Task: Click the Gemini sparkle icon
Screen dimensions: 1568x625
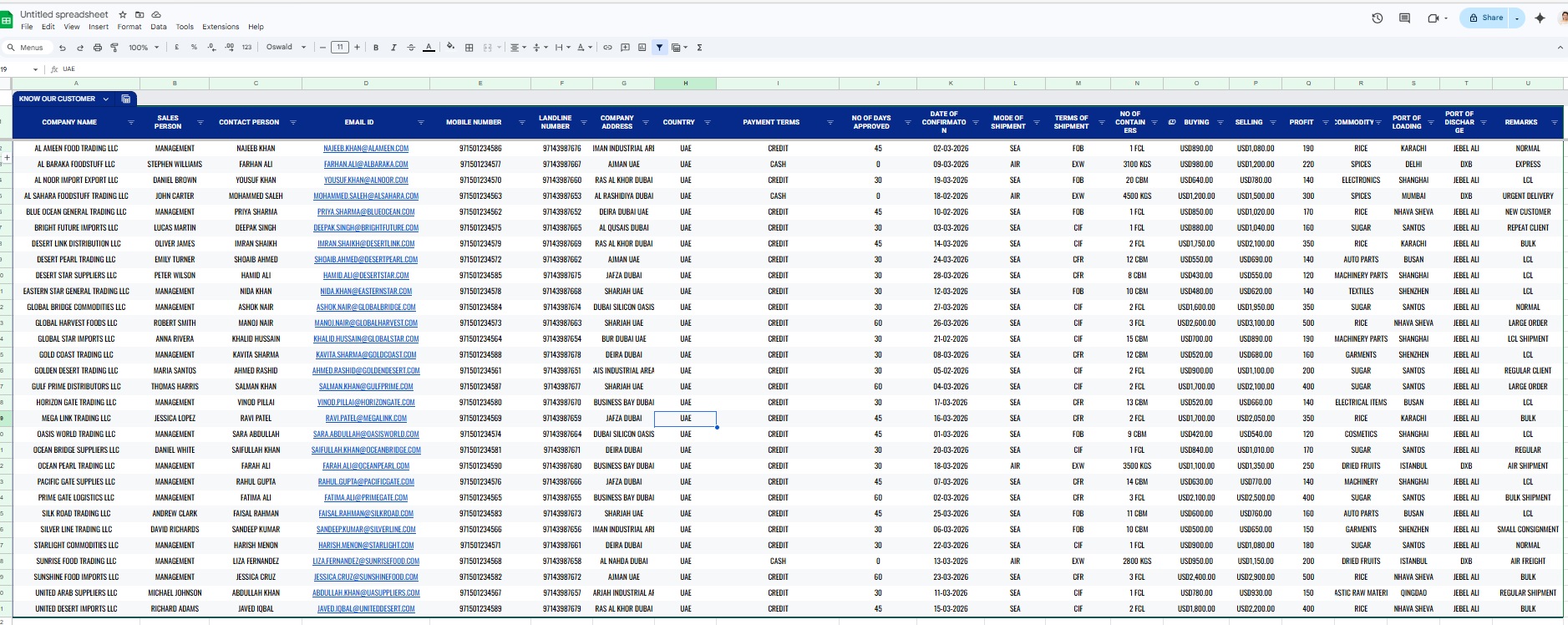Action: coord(1540,18)
